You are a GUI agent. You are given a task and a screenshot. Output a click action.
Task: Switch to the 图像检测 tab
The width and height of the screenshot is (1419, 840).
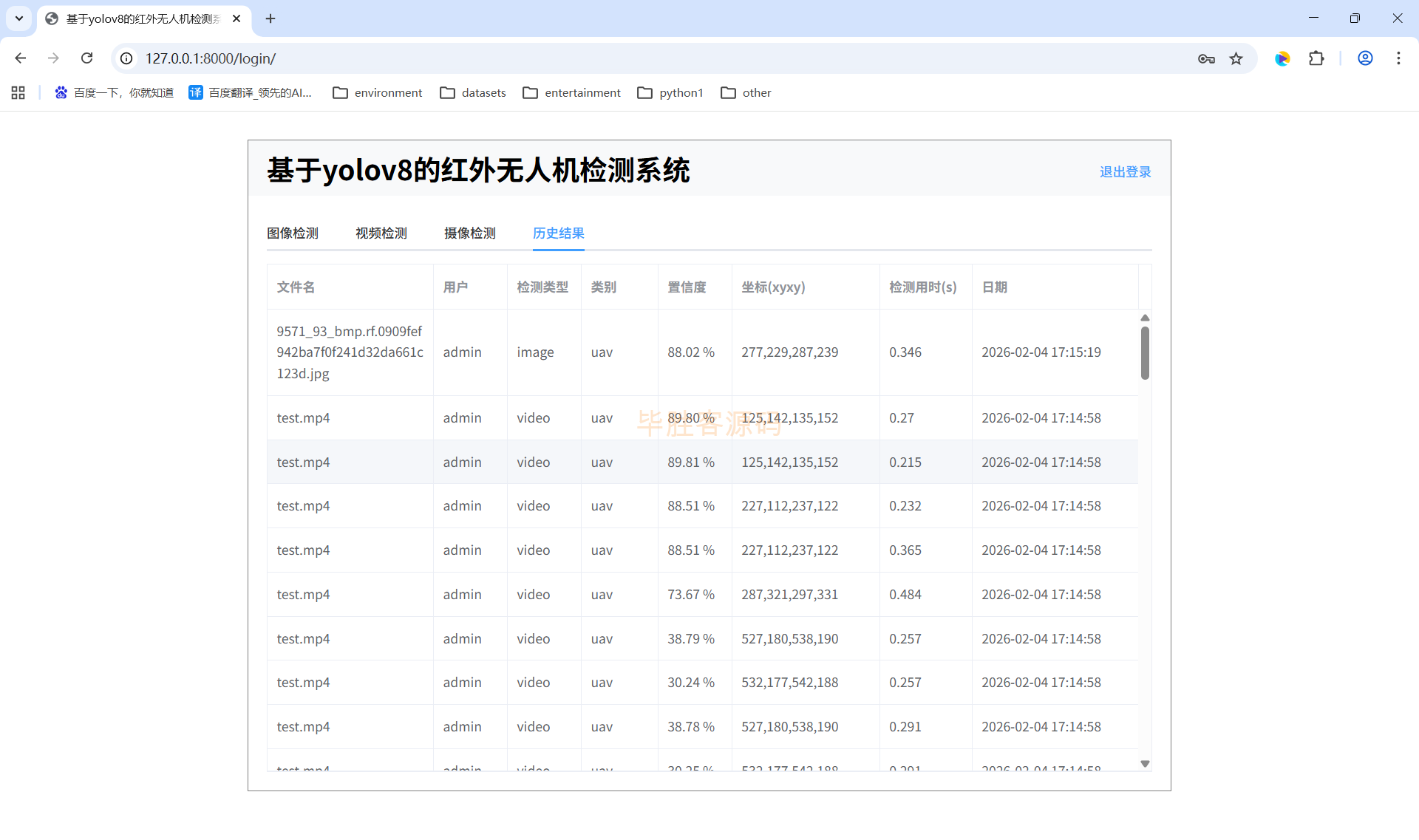pyautogui.click(x=293, y=233)
